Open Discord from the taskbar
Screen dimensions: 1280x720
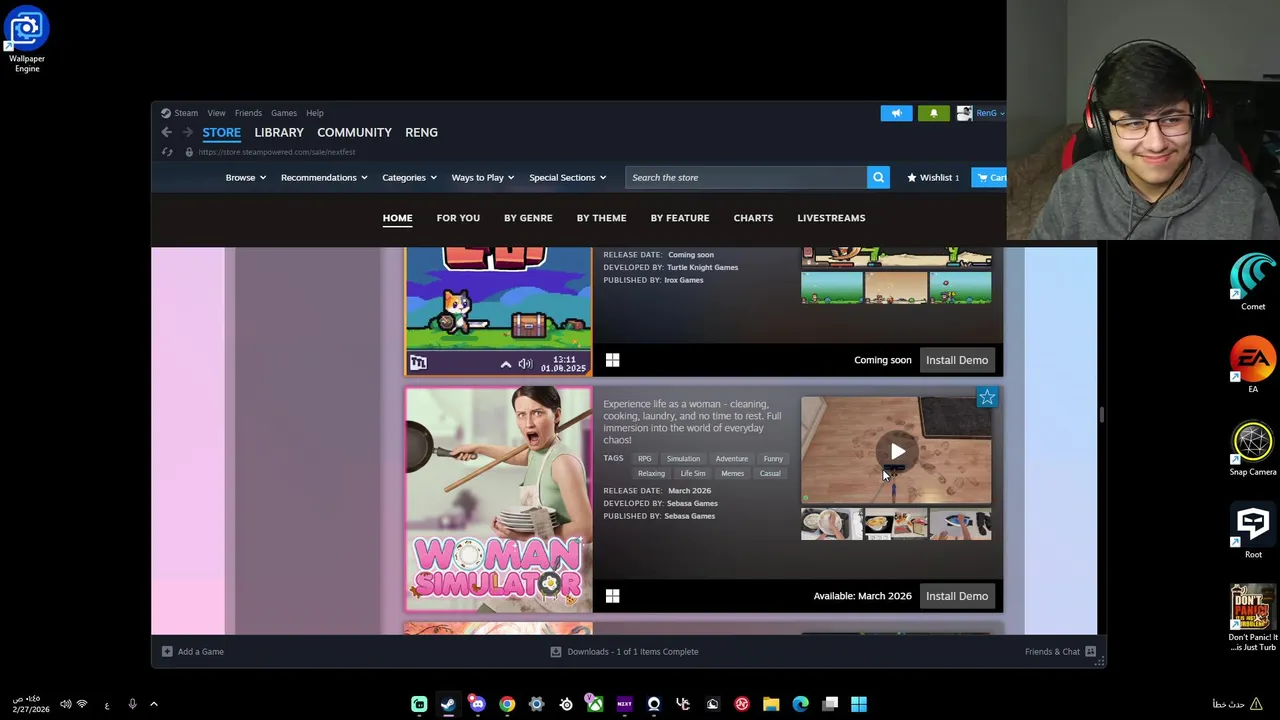pos(477,704)
